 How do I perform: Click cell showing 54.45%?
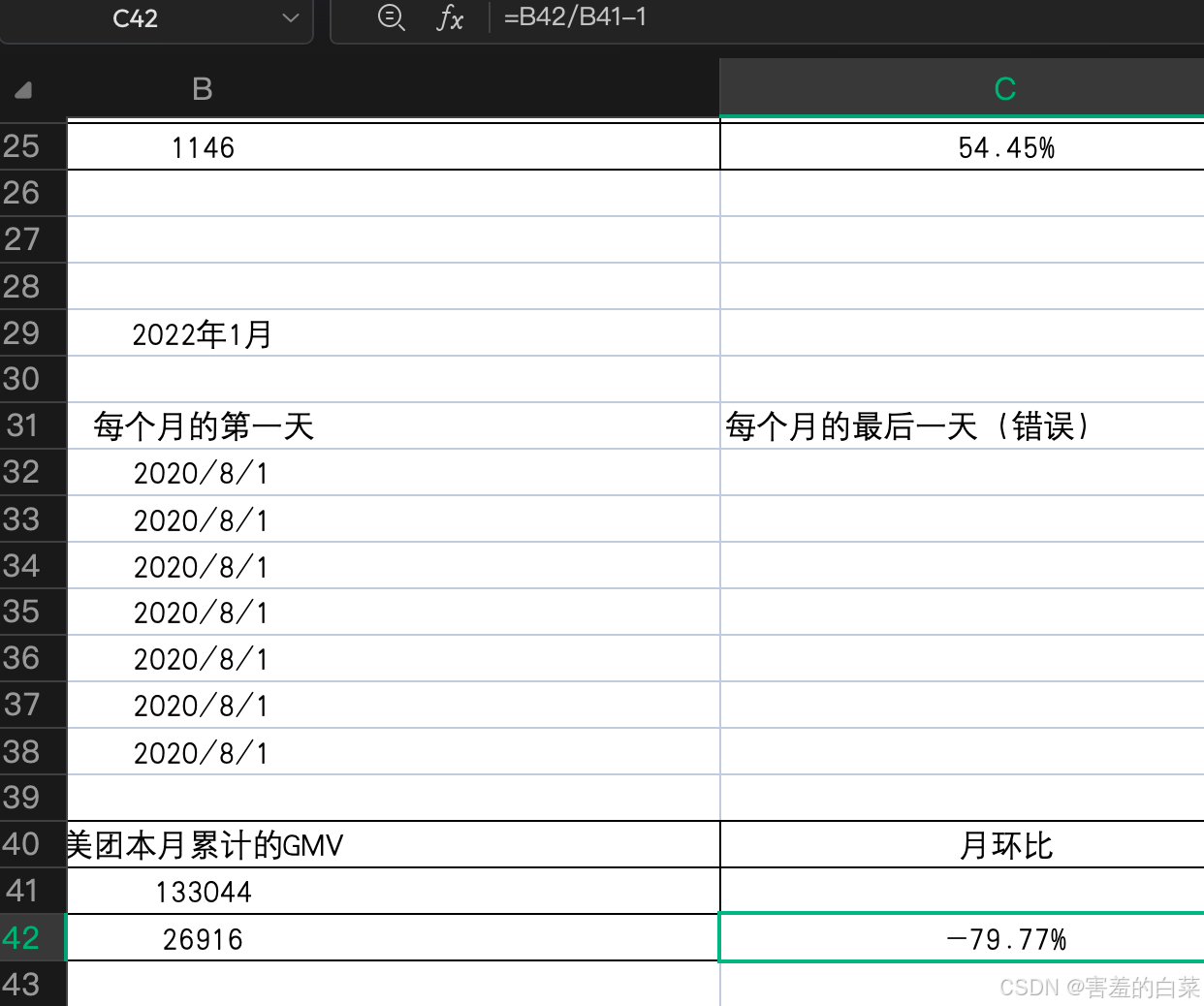(x=962, y=146)
